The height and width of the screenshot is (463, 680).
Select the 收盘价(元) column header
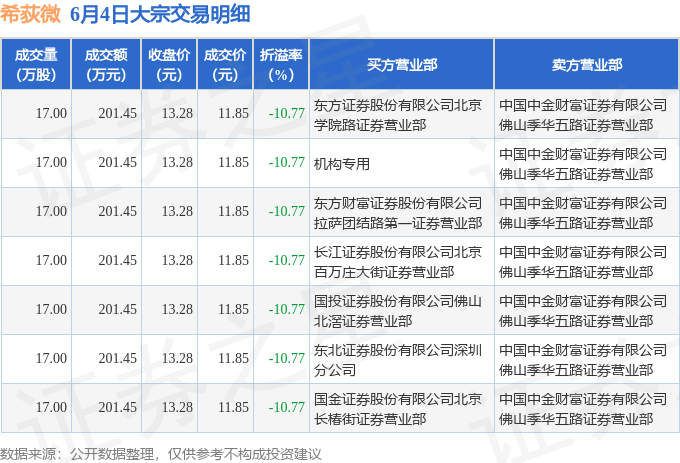[169, 65]
